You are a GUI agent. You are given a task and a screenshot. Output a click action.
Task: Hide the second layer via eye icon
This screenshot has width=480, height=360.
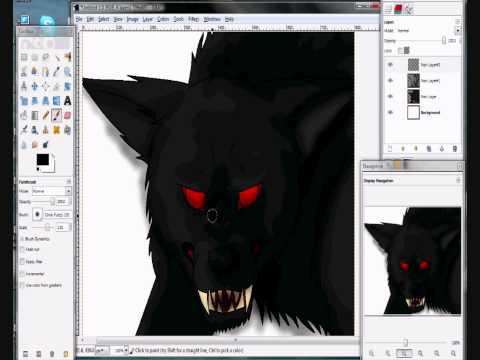coord(390,81)
